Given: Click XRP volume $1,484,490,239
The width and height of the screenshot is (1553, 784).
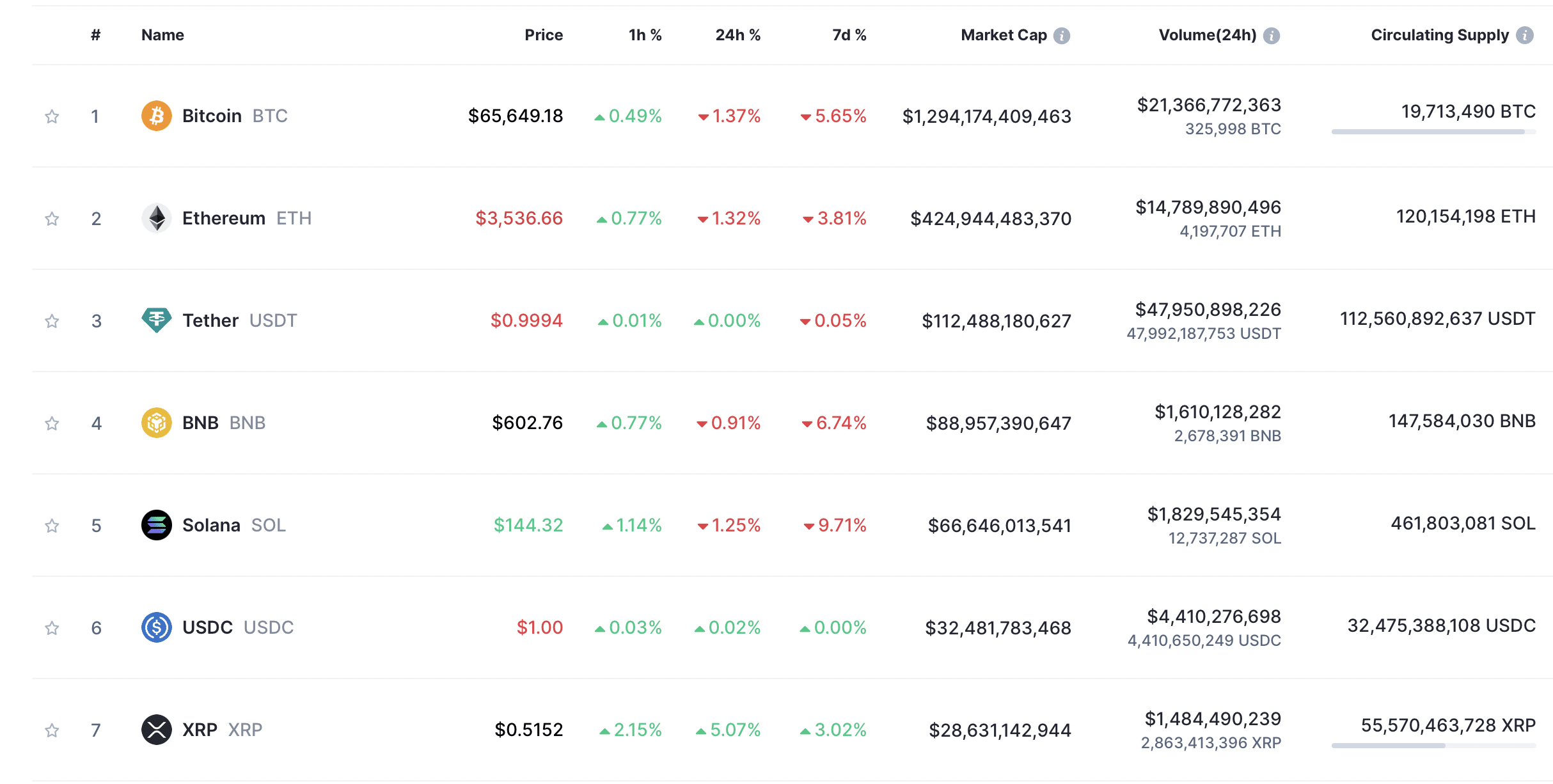Looking at the screenshot, I should pyautogui.click(x=1213, y=719).
